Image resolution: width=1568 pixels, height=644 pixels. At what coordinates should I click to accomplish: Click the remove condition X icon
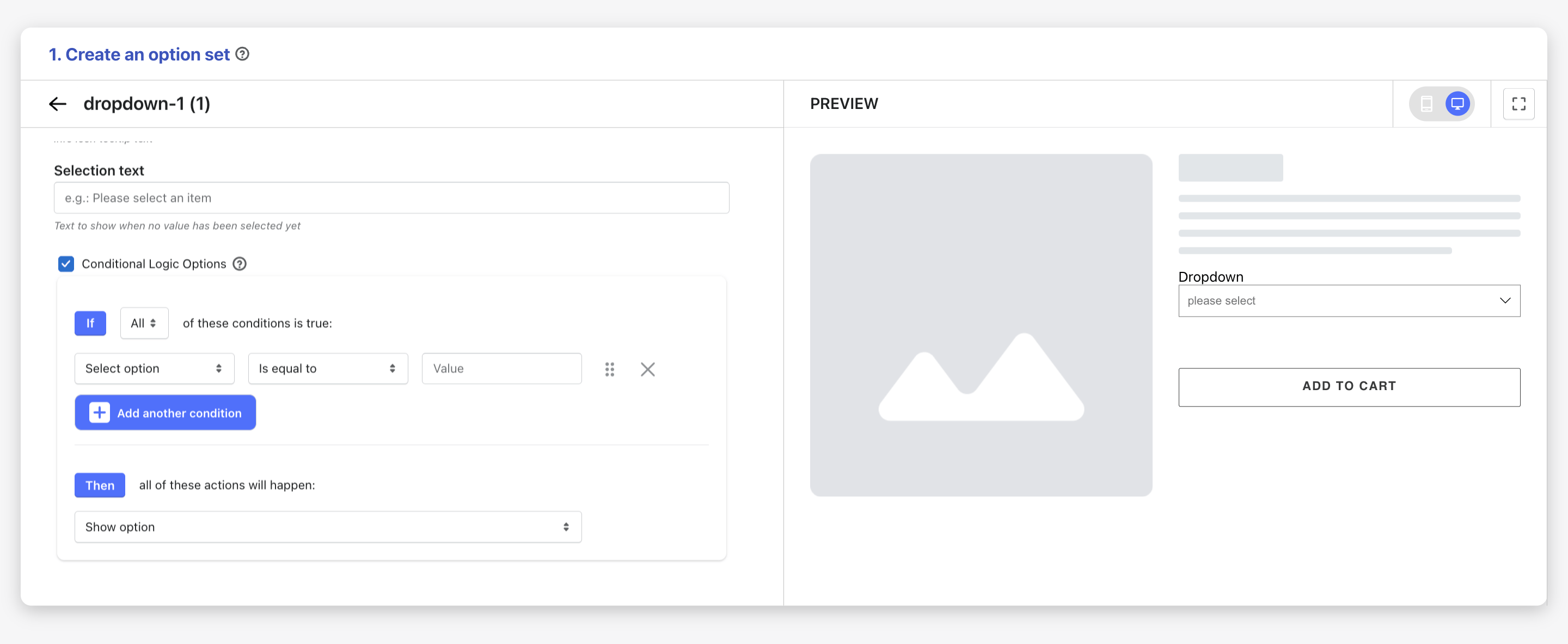(648, 368)
